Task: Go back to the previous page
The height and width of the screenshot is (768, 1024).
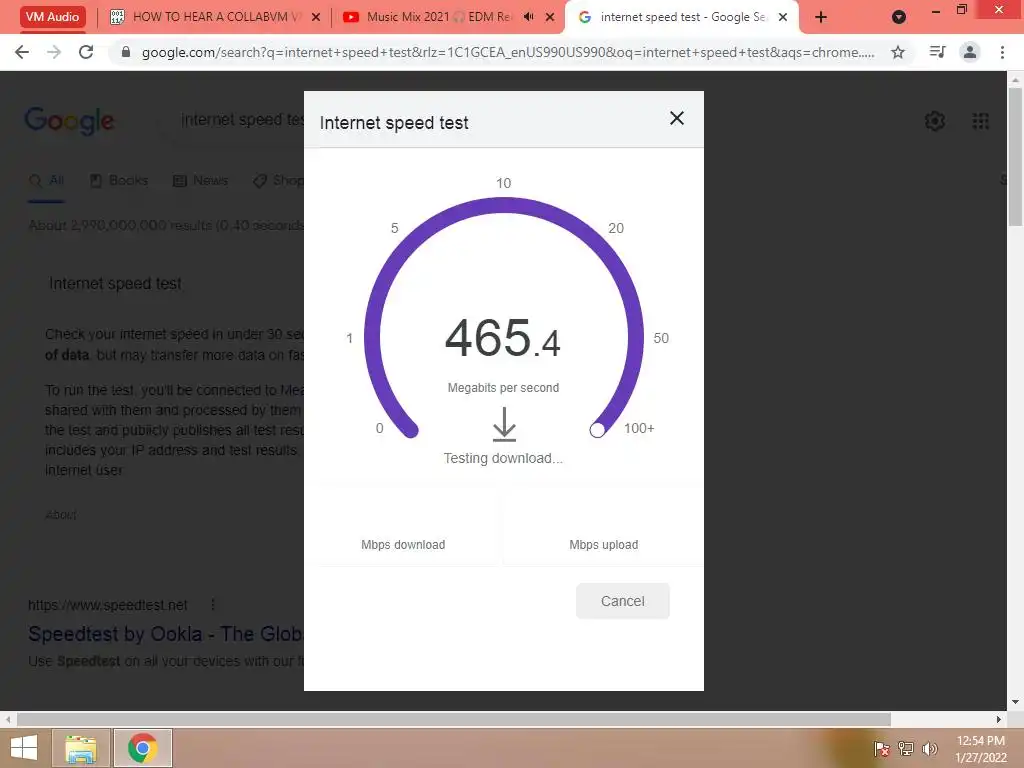Action: tap(22, 52)
